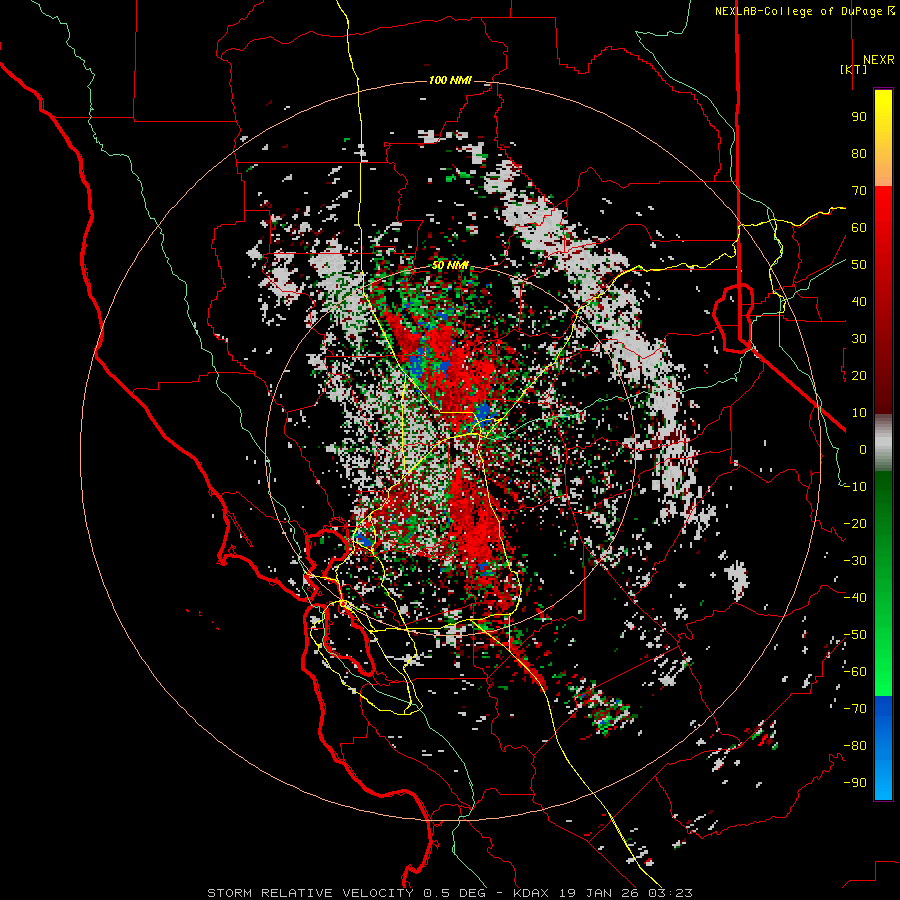Click the -40 value on velocity scale
900x900 pixels.
[855, 598]
